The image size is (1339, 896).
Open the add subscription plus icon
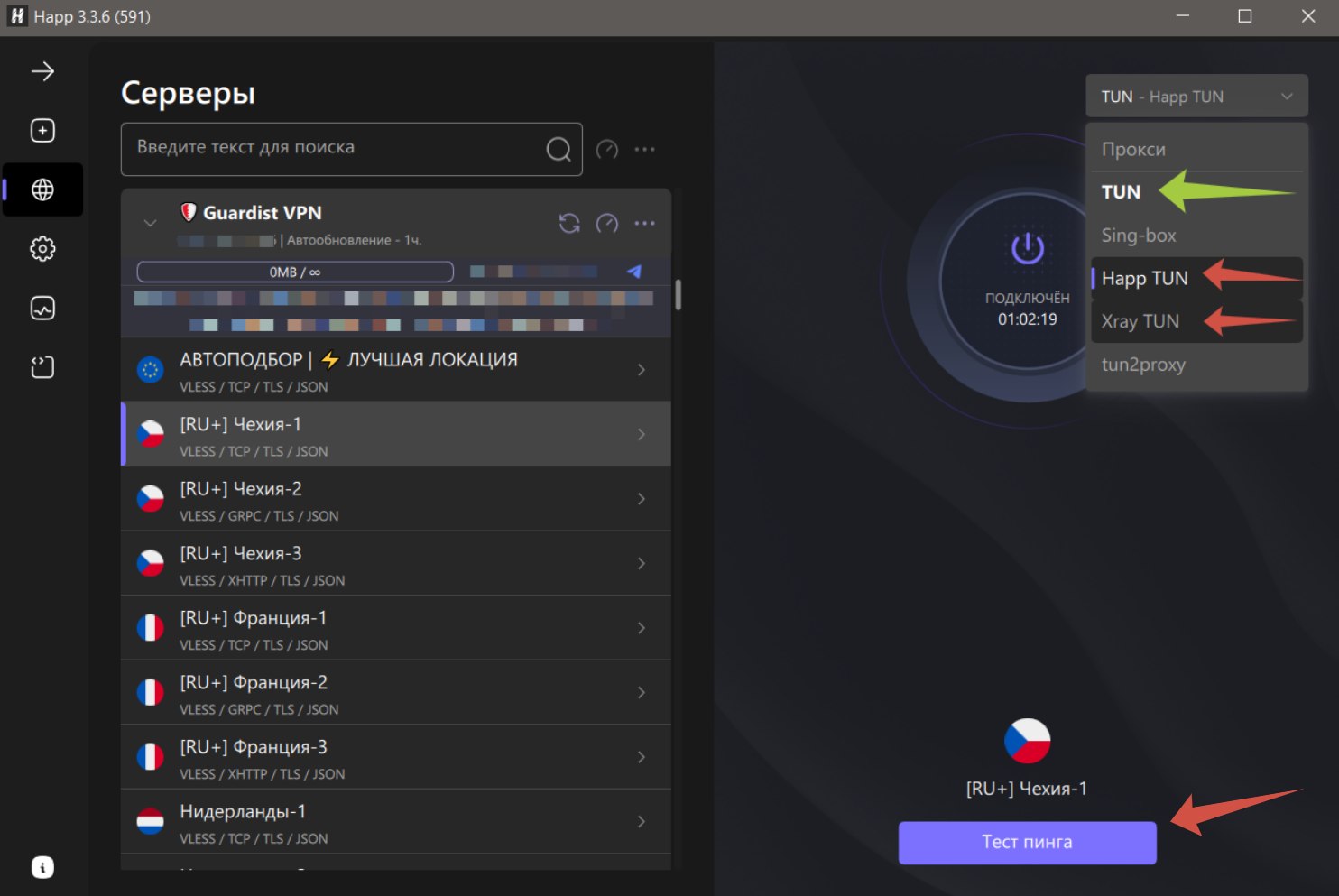42,131
